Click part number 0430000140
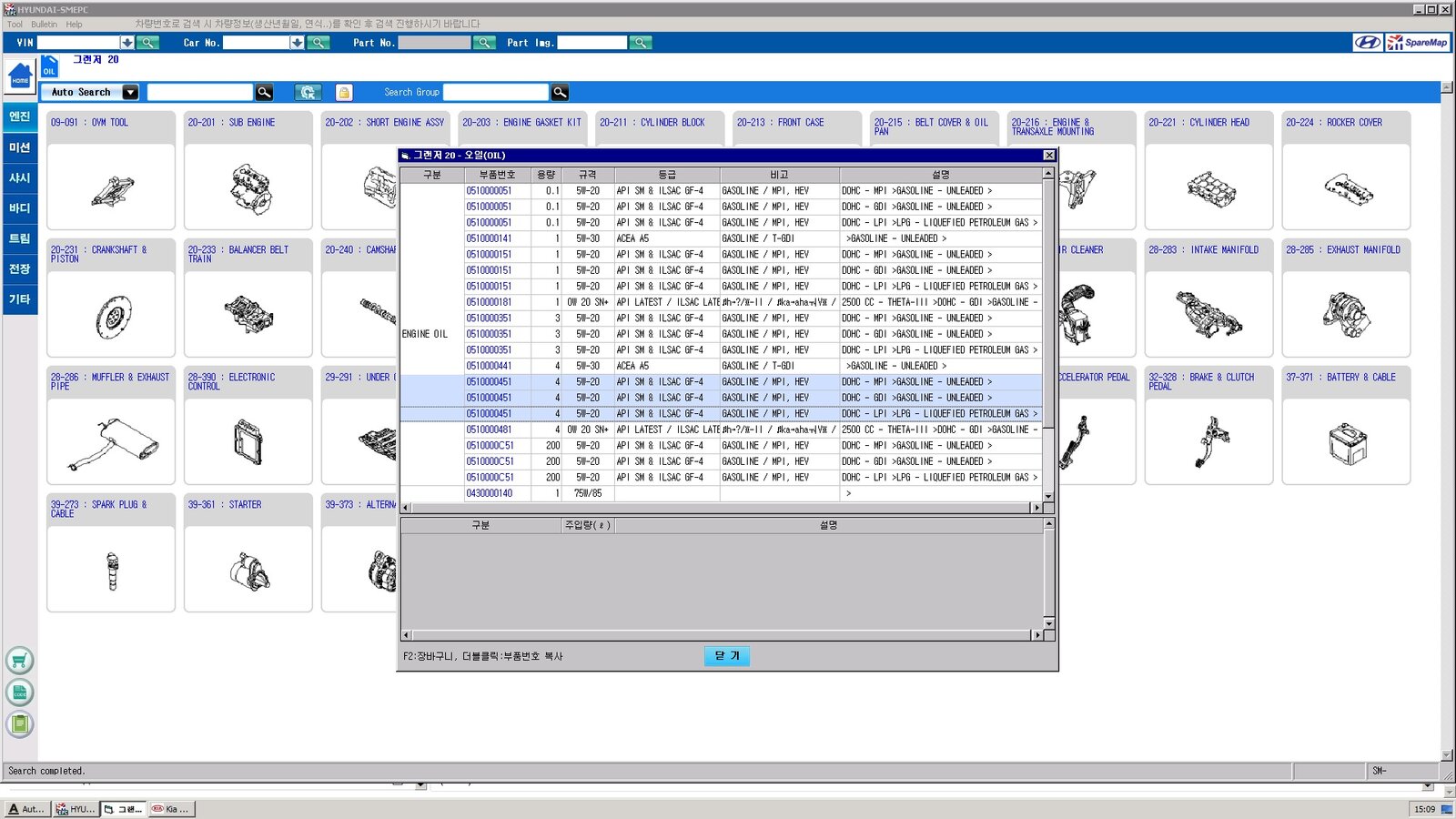1456x819 pixels. [x=490, y=493]
